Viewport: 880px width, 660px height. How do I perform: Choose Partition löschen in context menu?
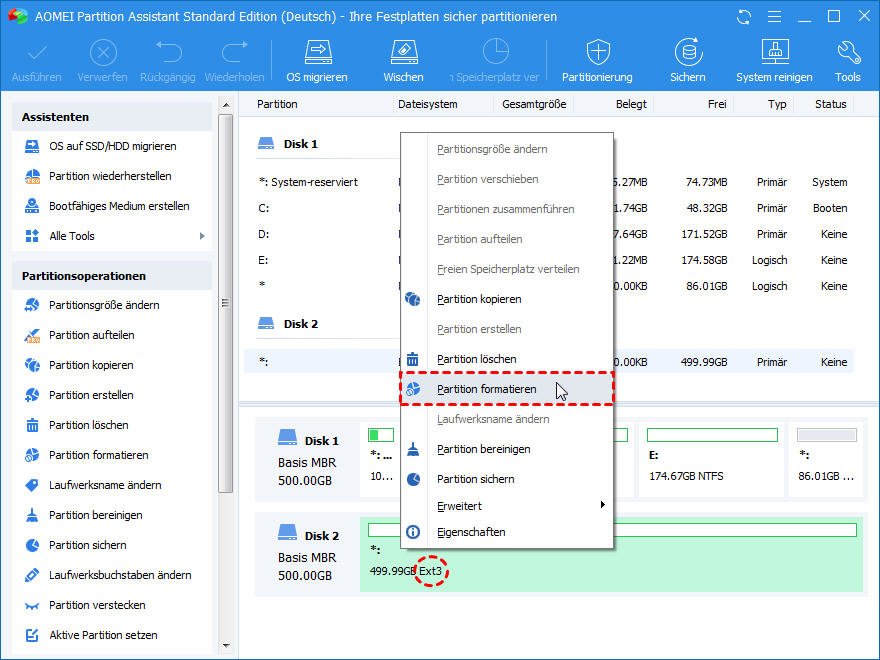[x=476, y=359]
